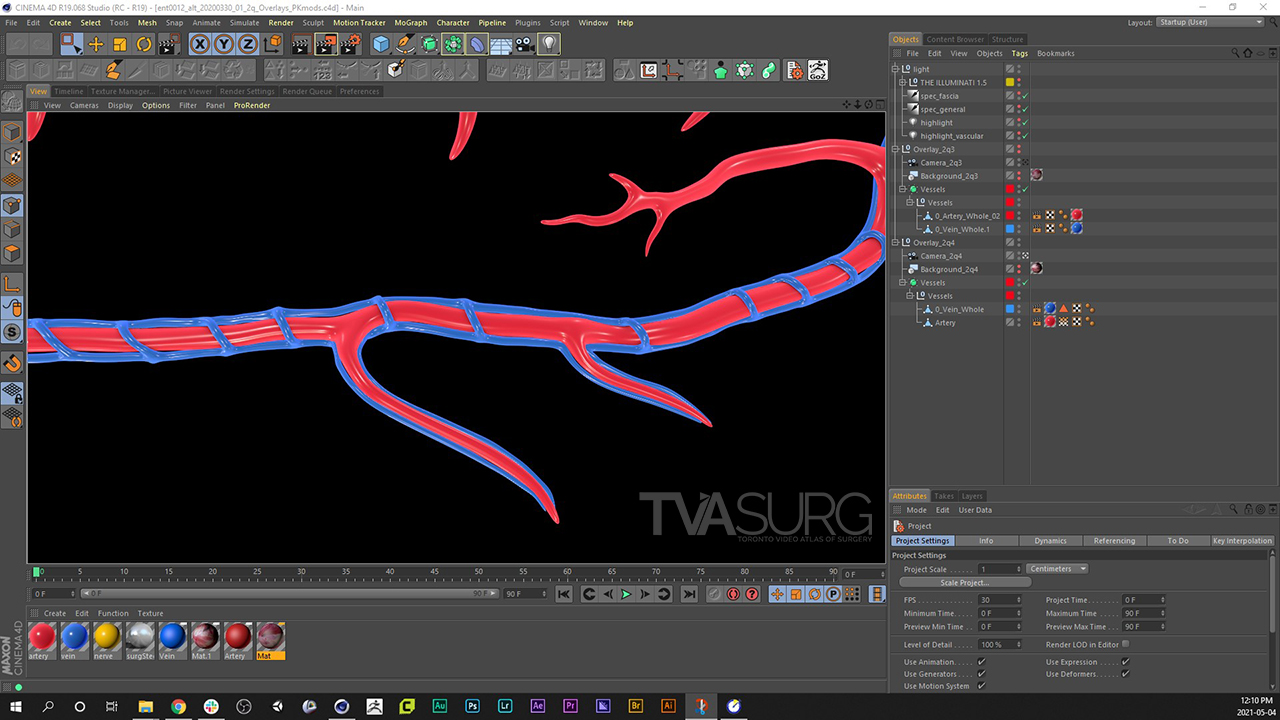Open File Explorer in taskbar
The height and width of the screenshot is (720, 1280).
(145, 706)
